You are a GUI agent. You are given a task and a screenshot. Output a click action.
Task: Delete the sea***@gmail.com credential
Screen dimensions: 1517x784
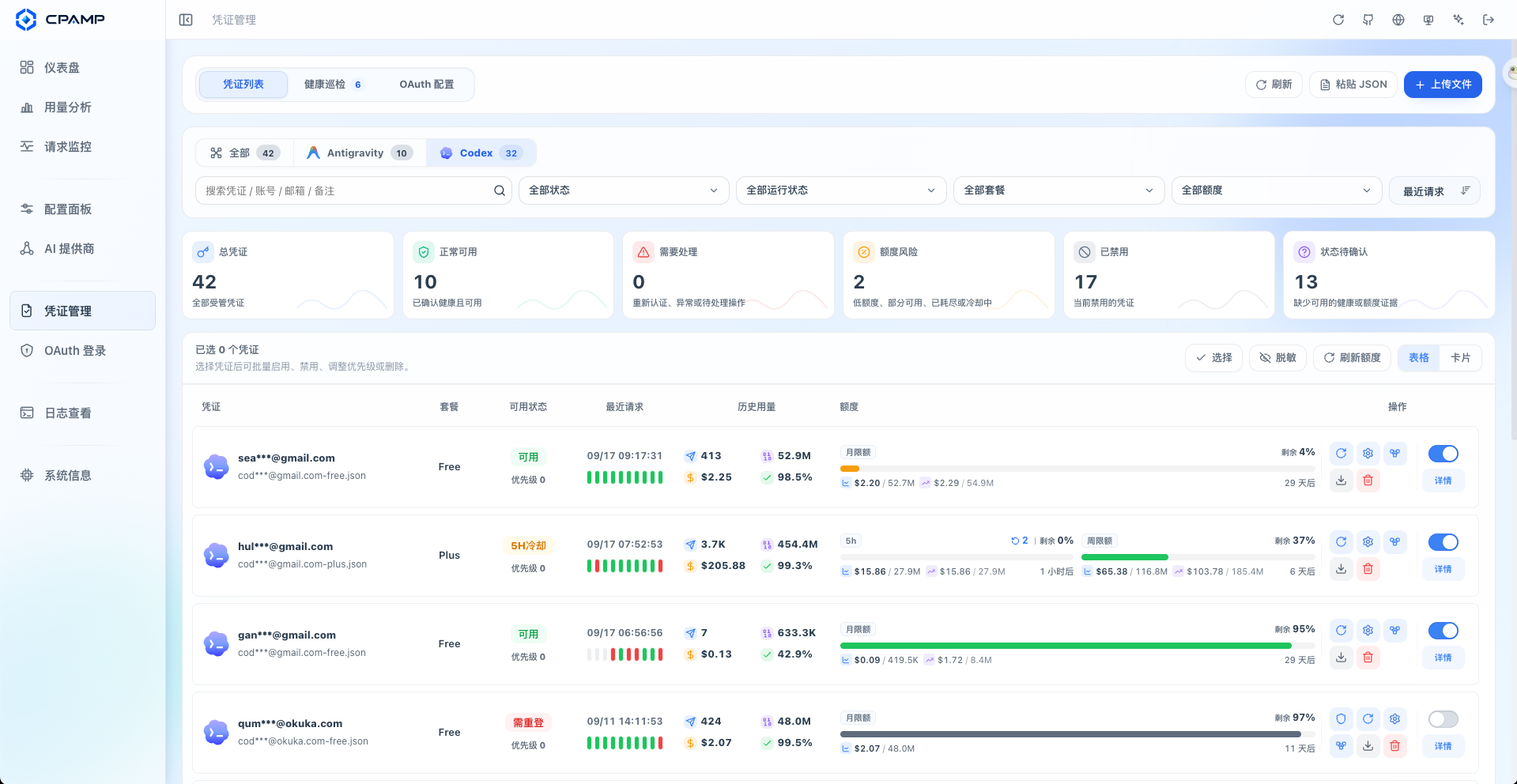[x=1368, y=481]
